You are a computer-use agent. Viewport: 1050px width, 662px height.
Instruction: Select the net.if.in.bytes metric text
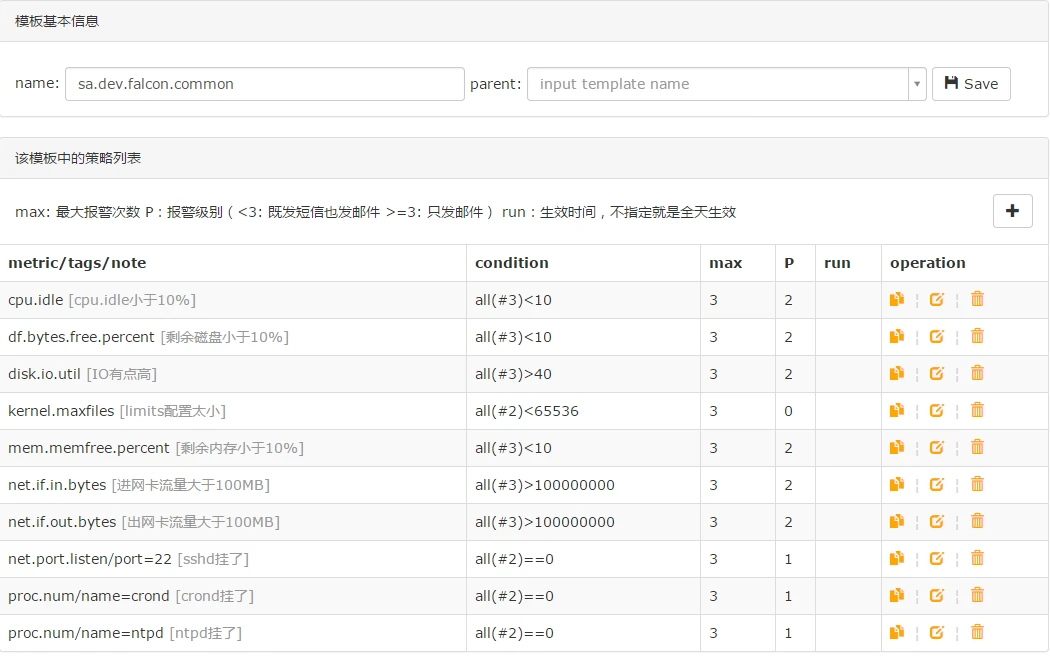point(57,485)
